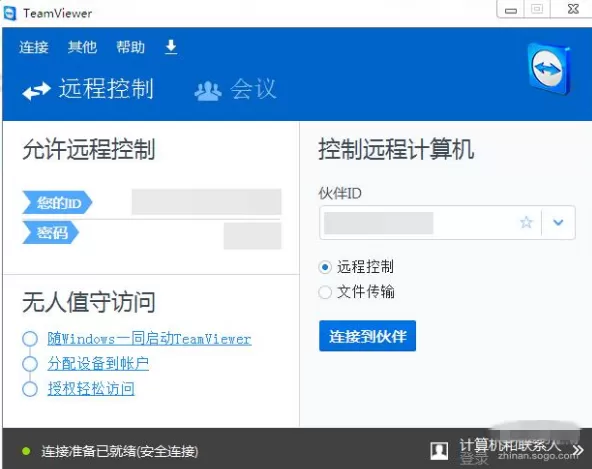Click the 您的ID value field

[207, 202]
